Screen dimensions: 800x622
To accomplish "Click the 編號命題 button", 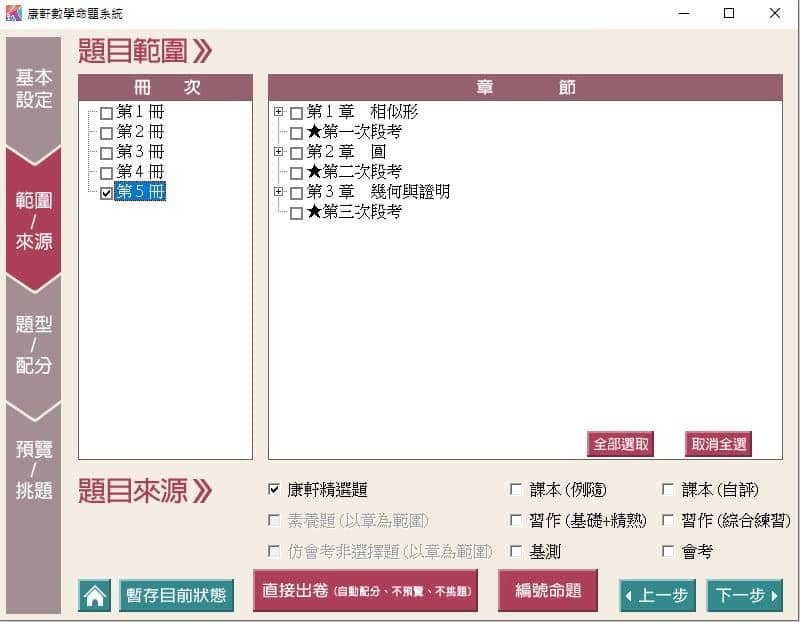I will point(548,590).
